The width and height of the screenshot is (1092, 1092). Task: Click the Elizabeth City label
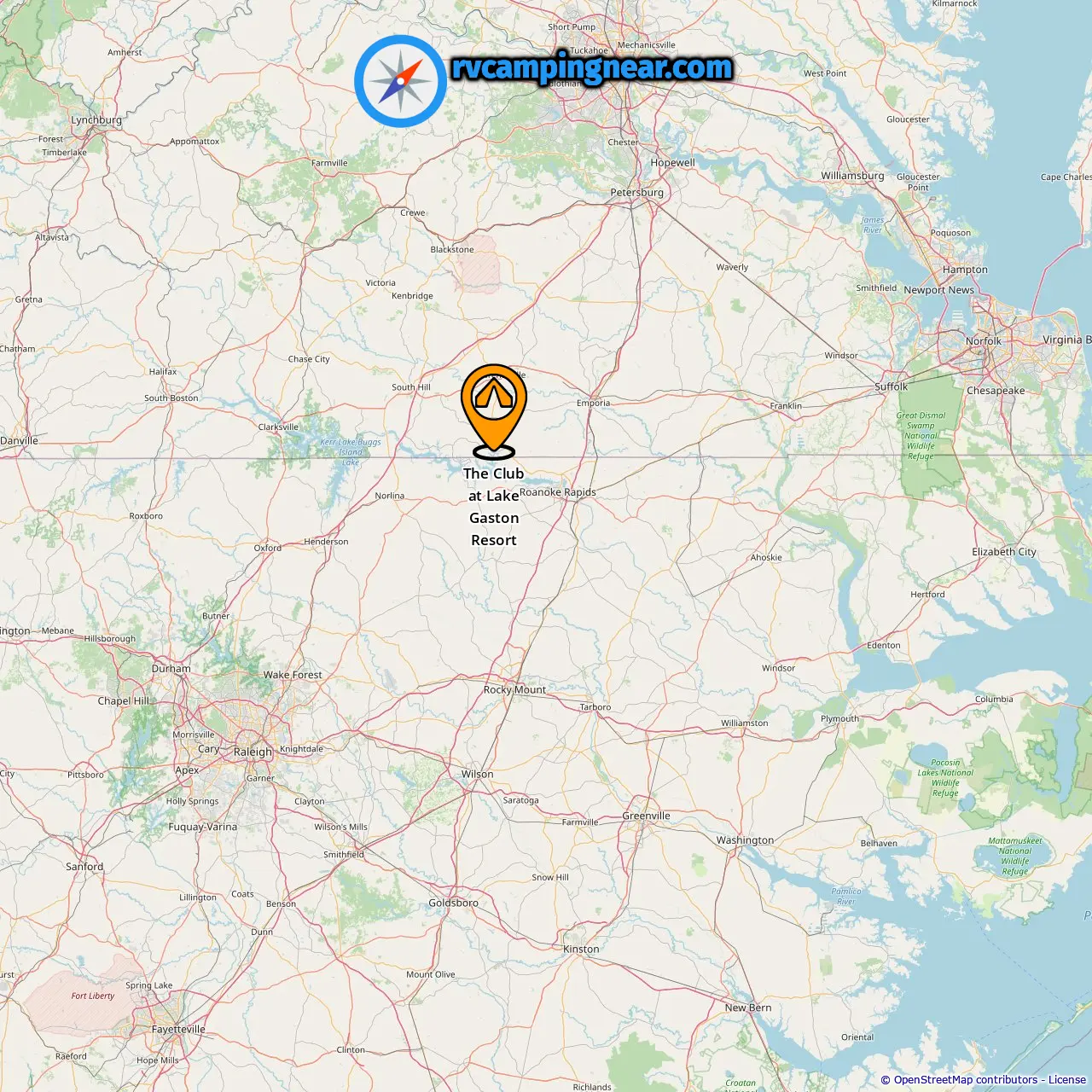pos(1004,552)
